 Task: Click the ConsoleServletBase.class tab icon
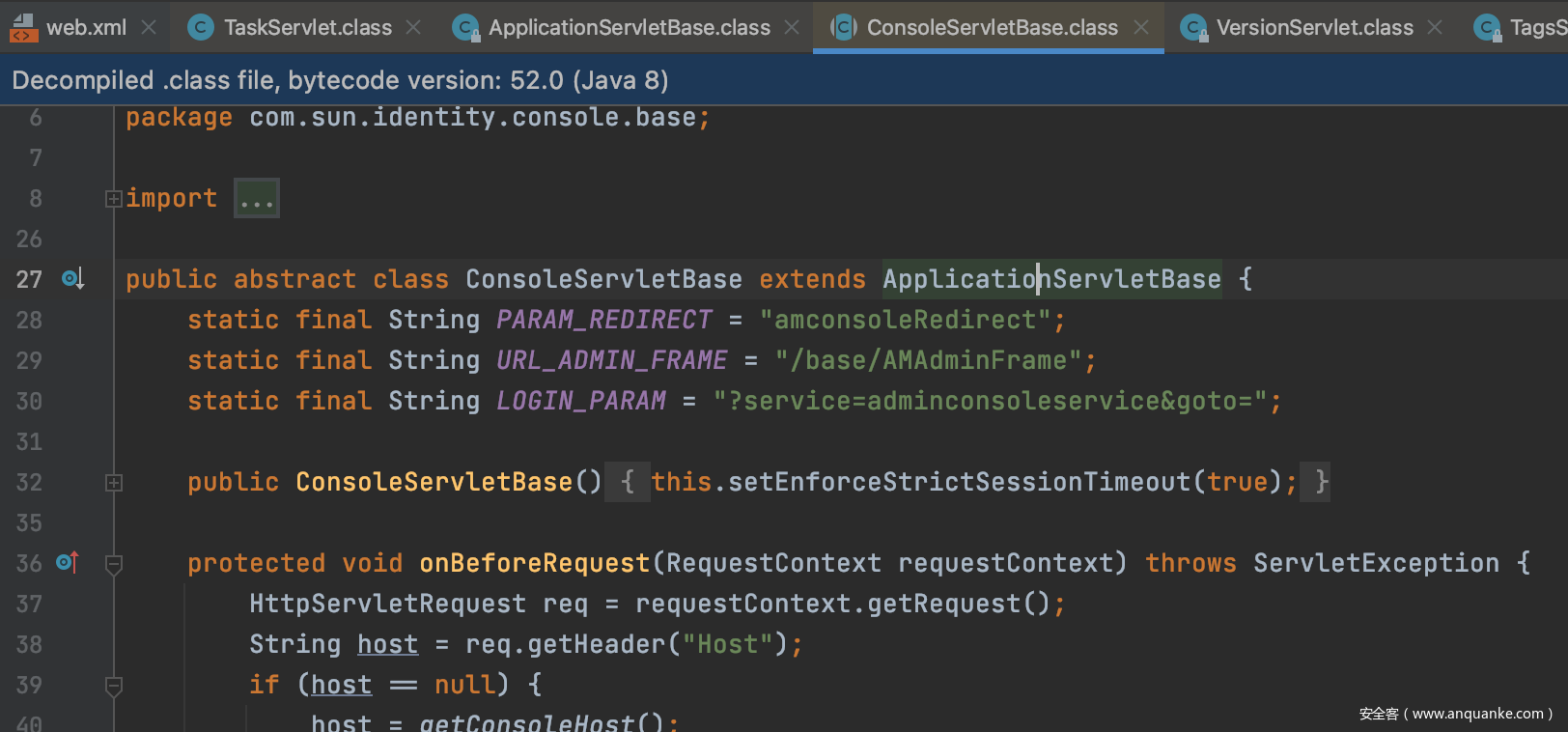(x=844, y=28)
